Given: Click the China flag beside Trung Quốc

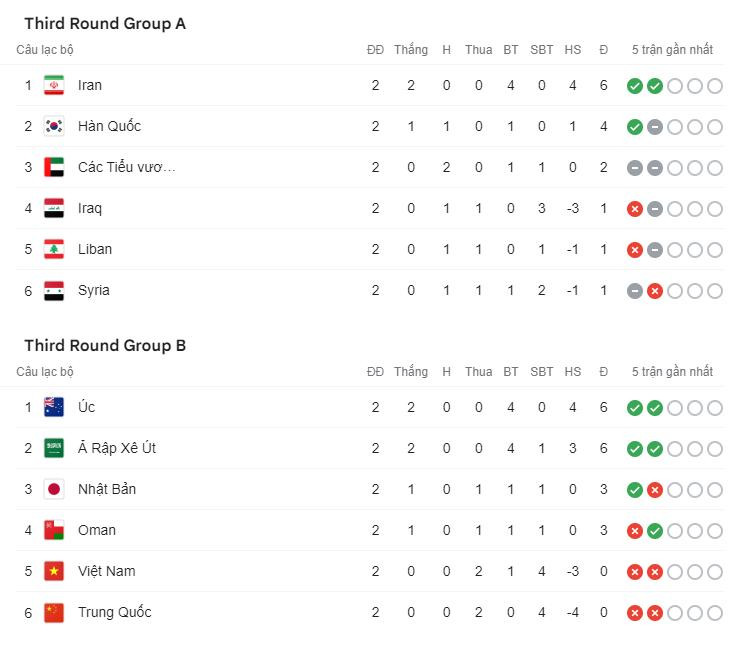Looking at the screenshot, I should point(54,613).
